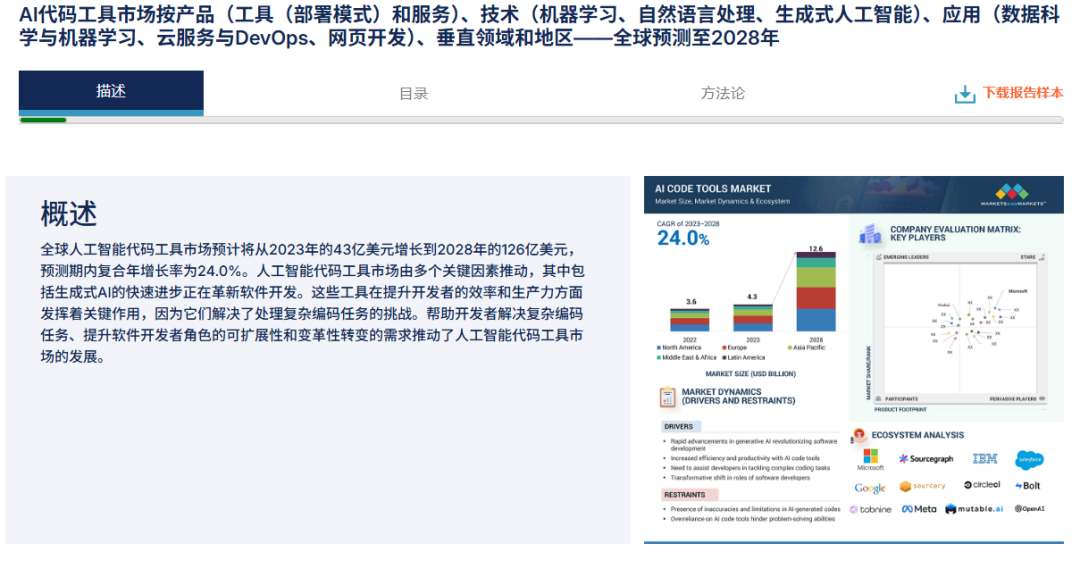Click the Asia Pacific legend swatch
Viewport: 1080px width, 569px height.
click(790, 348)
